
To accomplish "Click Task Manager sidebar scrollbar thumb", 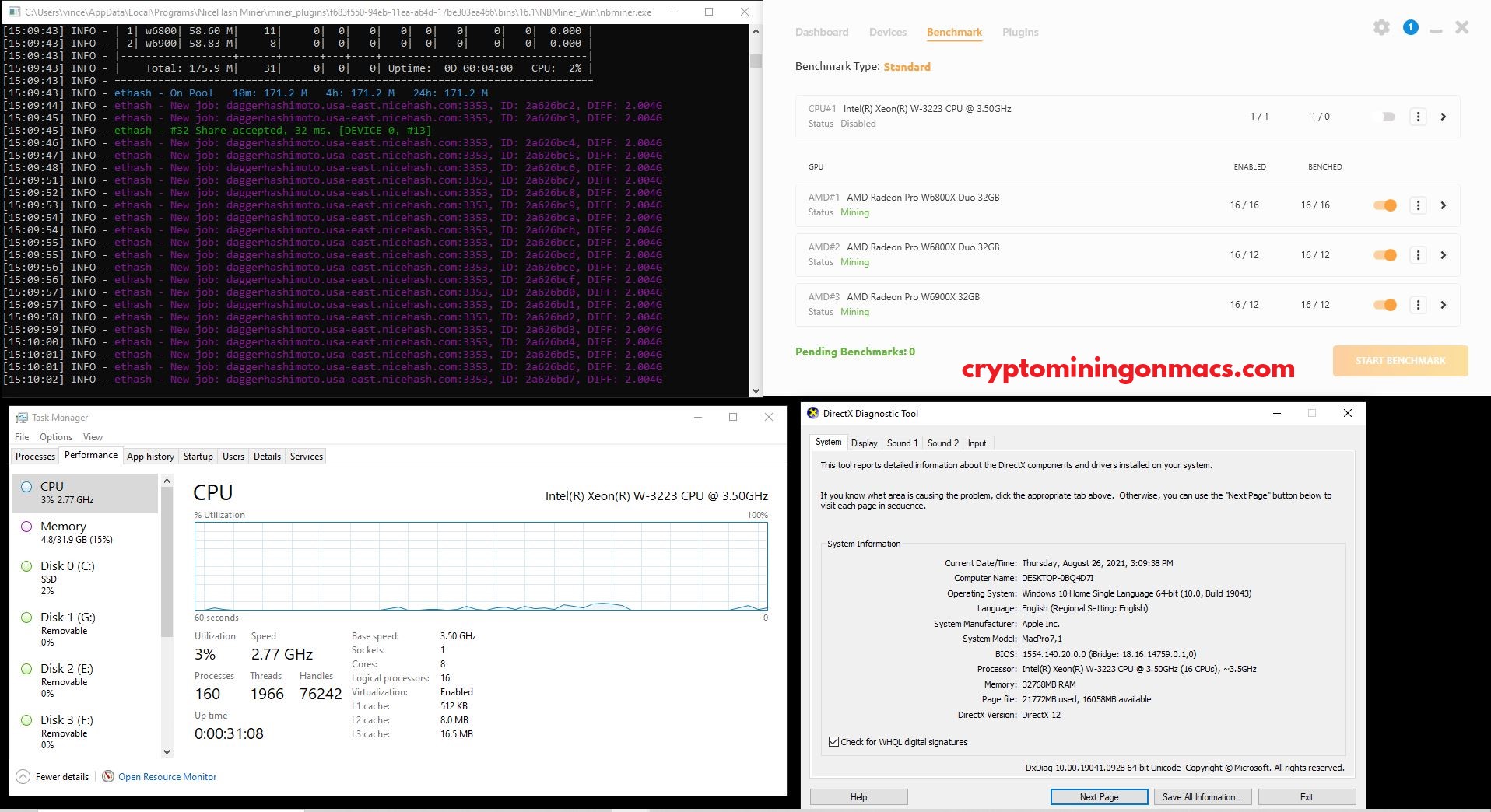I will [x=167, y=562].
